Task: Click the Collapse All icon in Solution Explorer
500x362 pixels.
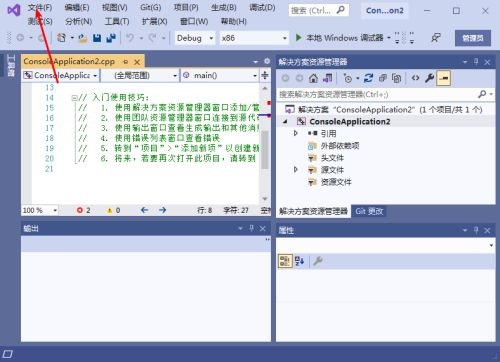Action: 382,78
